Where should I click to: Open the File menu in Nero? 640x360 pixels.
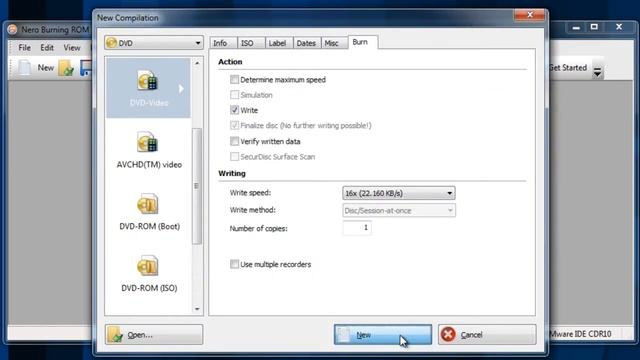click(24, 48)
